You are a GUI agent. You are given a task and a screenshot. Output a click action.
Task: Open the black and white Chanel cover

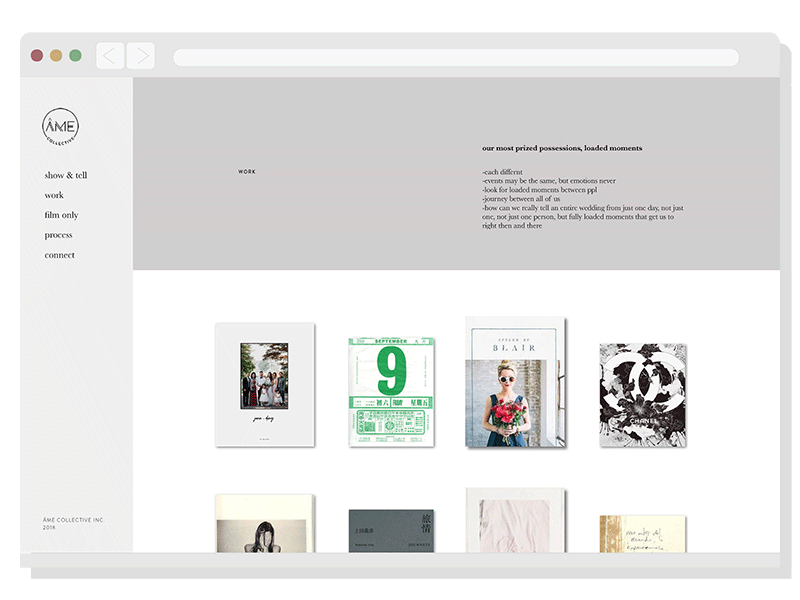point(642,394)
